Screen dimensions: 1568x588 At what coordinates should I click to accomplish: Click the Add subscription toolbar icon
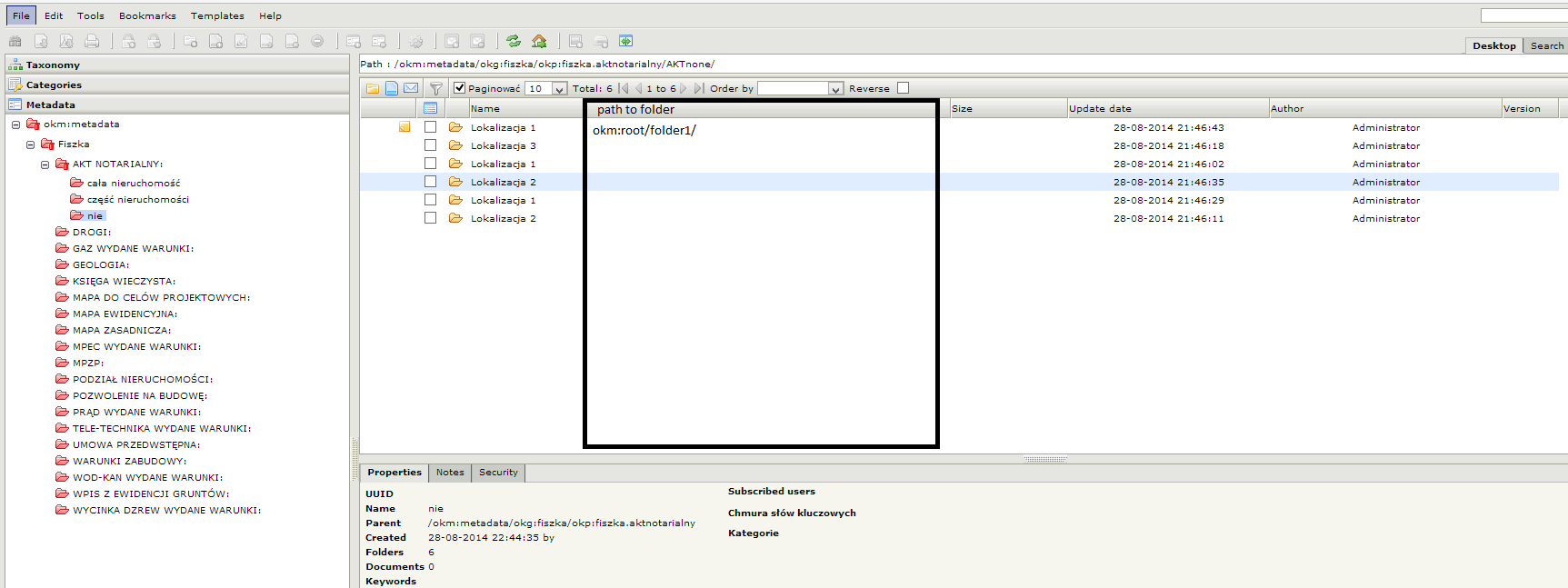(x=452, y=41)
